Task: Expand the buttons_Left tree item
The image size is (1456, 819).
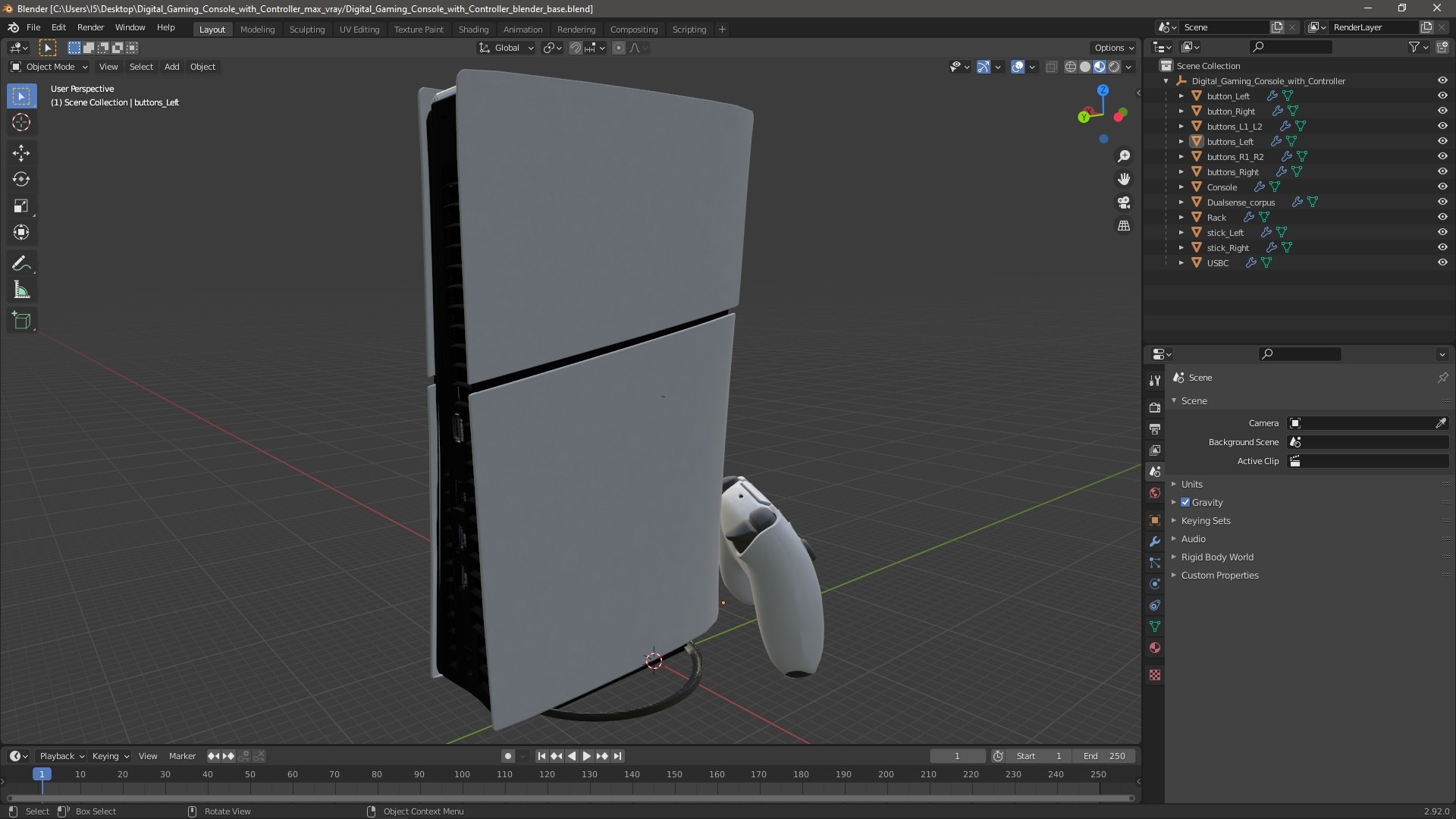Action: tap(1181, 142)
